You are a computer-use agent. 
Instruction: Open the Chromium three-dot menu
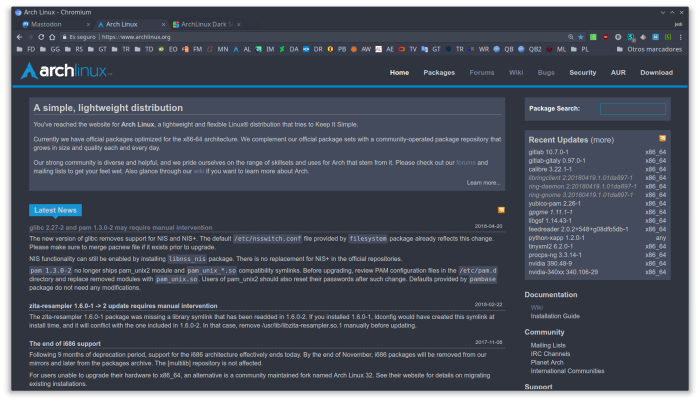coord(680,37)
